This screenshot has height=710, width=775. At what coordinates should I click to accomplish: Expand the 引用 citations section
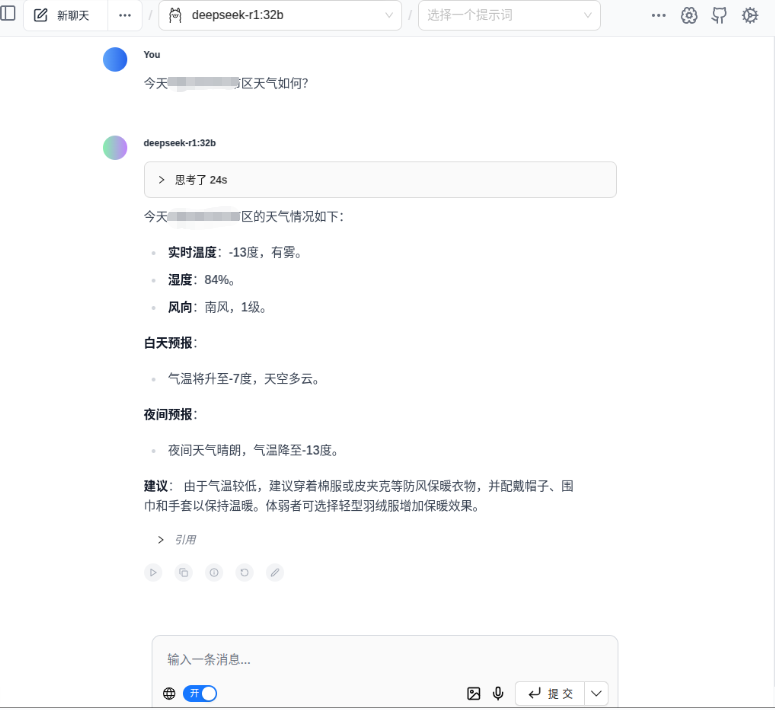pyautogui.click(x=177, y=539)
